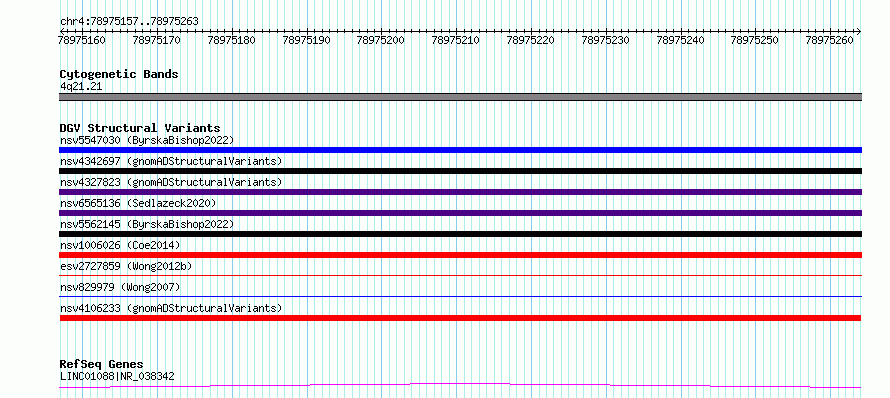Click ruler position 78975170
890x398 pixels.
click(x=157, y=40)
